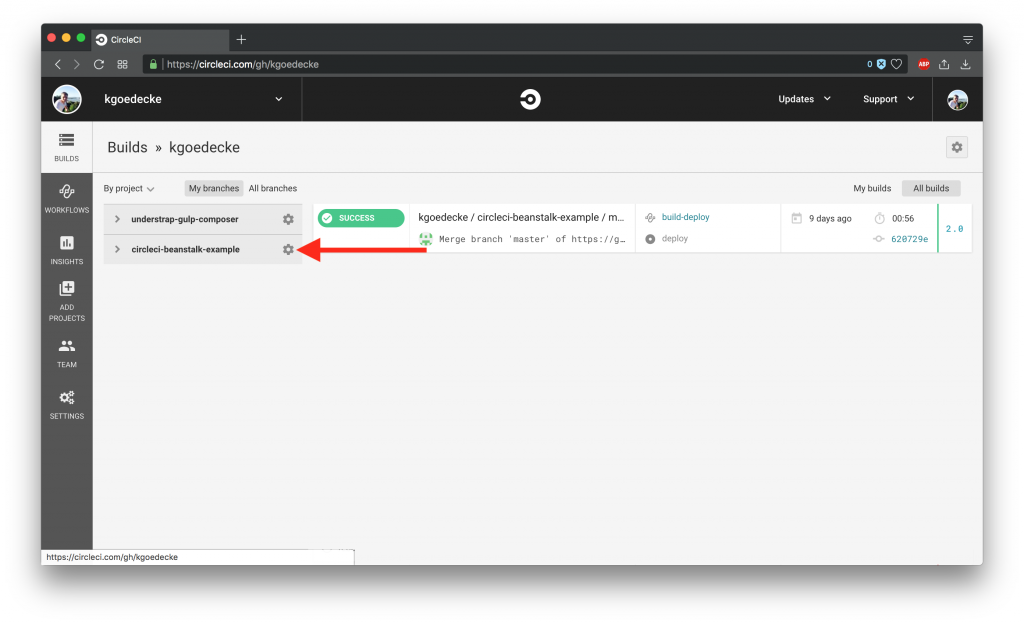Open the Insights sidebar icon

coord(67,250)
